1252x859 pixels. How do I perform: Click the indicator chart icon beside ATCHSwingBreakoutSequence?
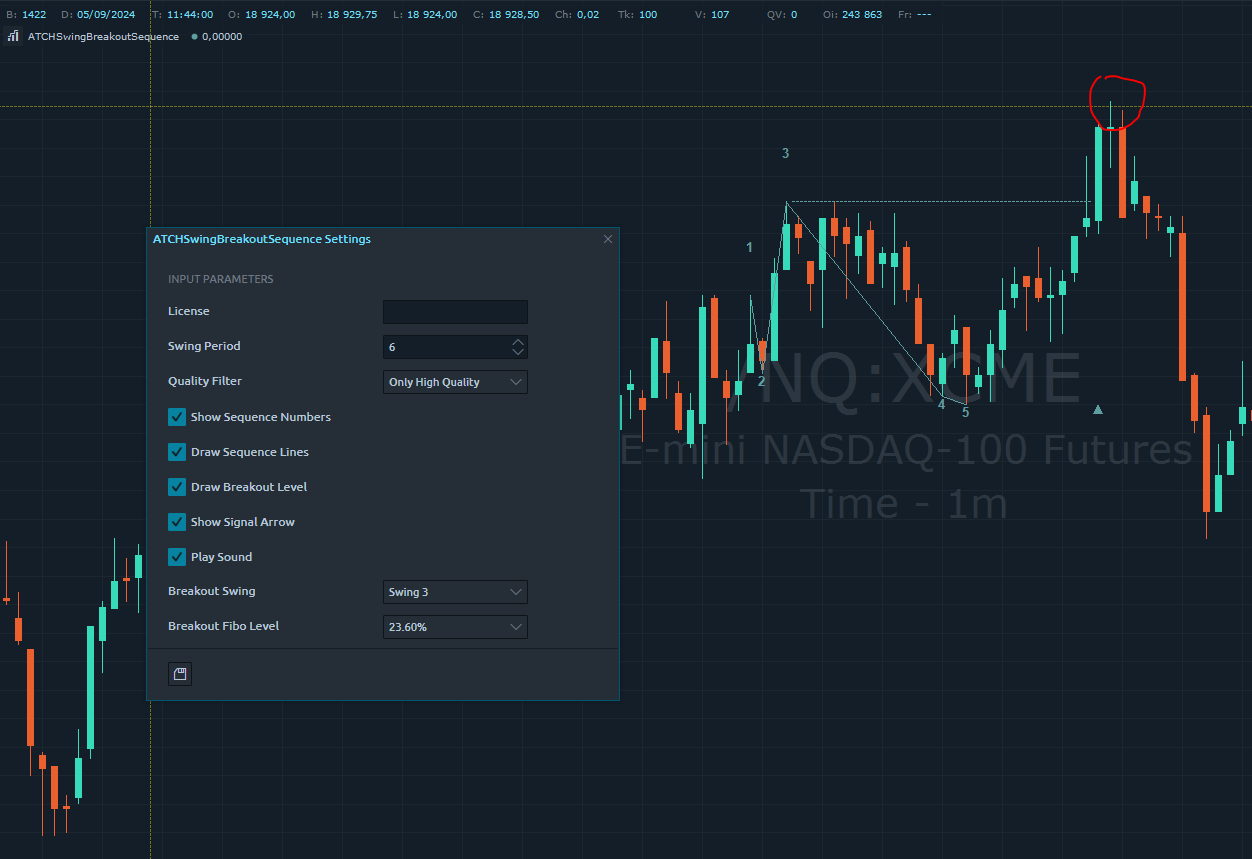click(13, 36)
